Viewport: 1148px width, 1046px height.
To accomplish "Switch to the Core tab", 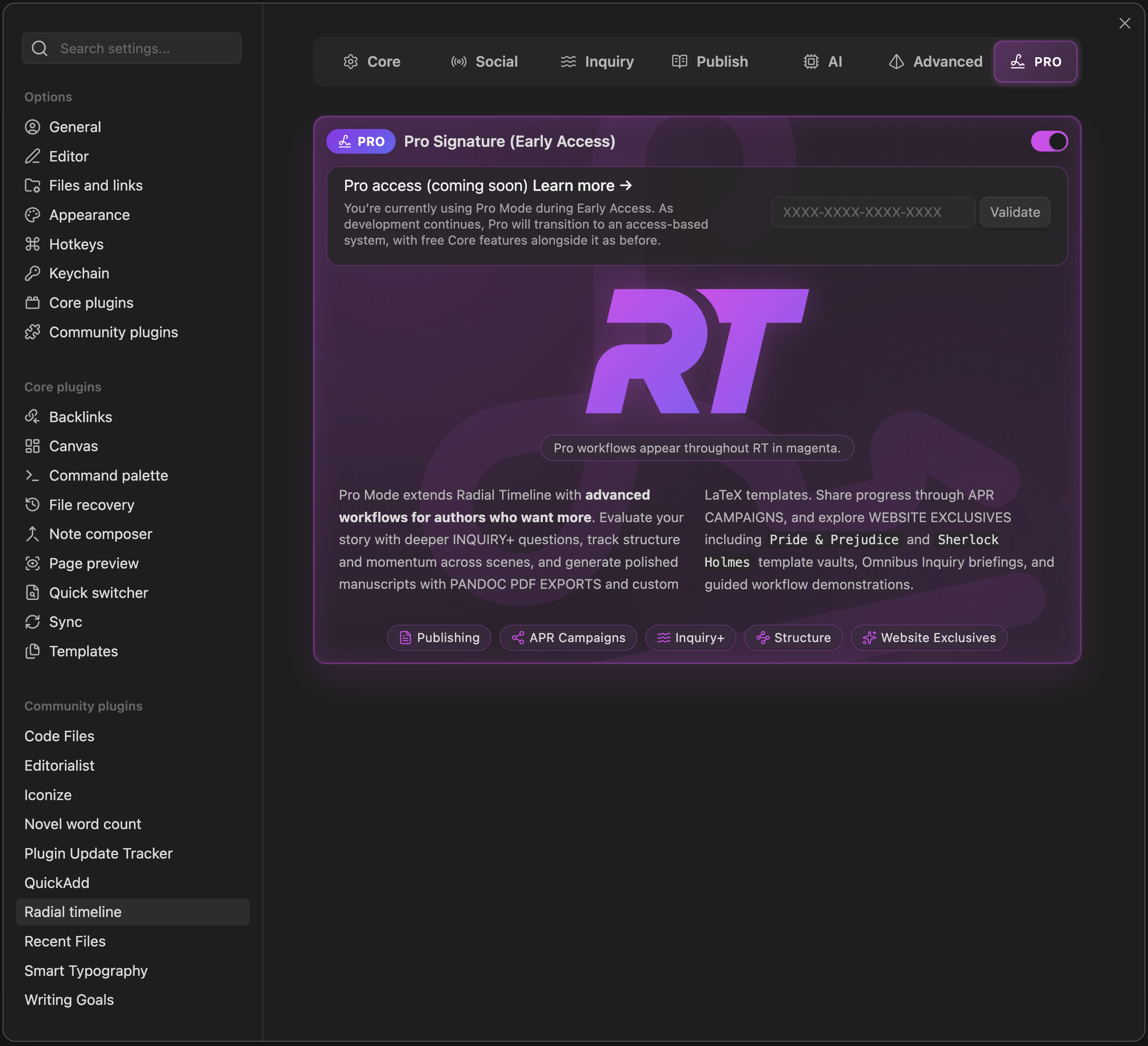I will pos(372,61).
